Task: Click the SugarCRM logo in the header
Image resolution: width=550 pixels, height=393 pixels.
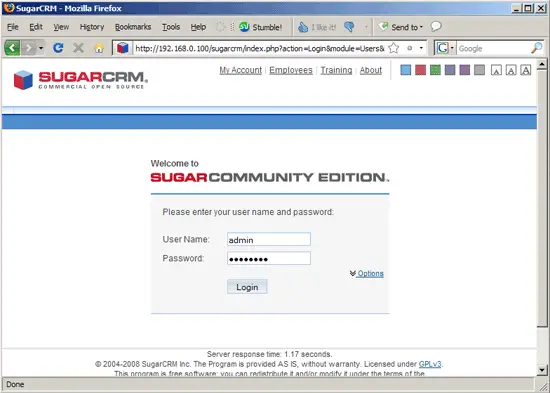Action: 81,80
